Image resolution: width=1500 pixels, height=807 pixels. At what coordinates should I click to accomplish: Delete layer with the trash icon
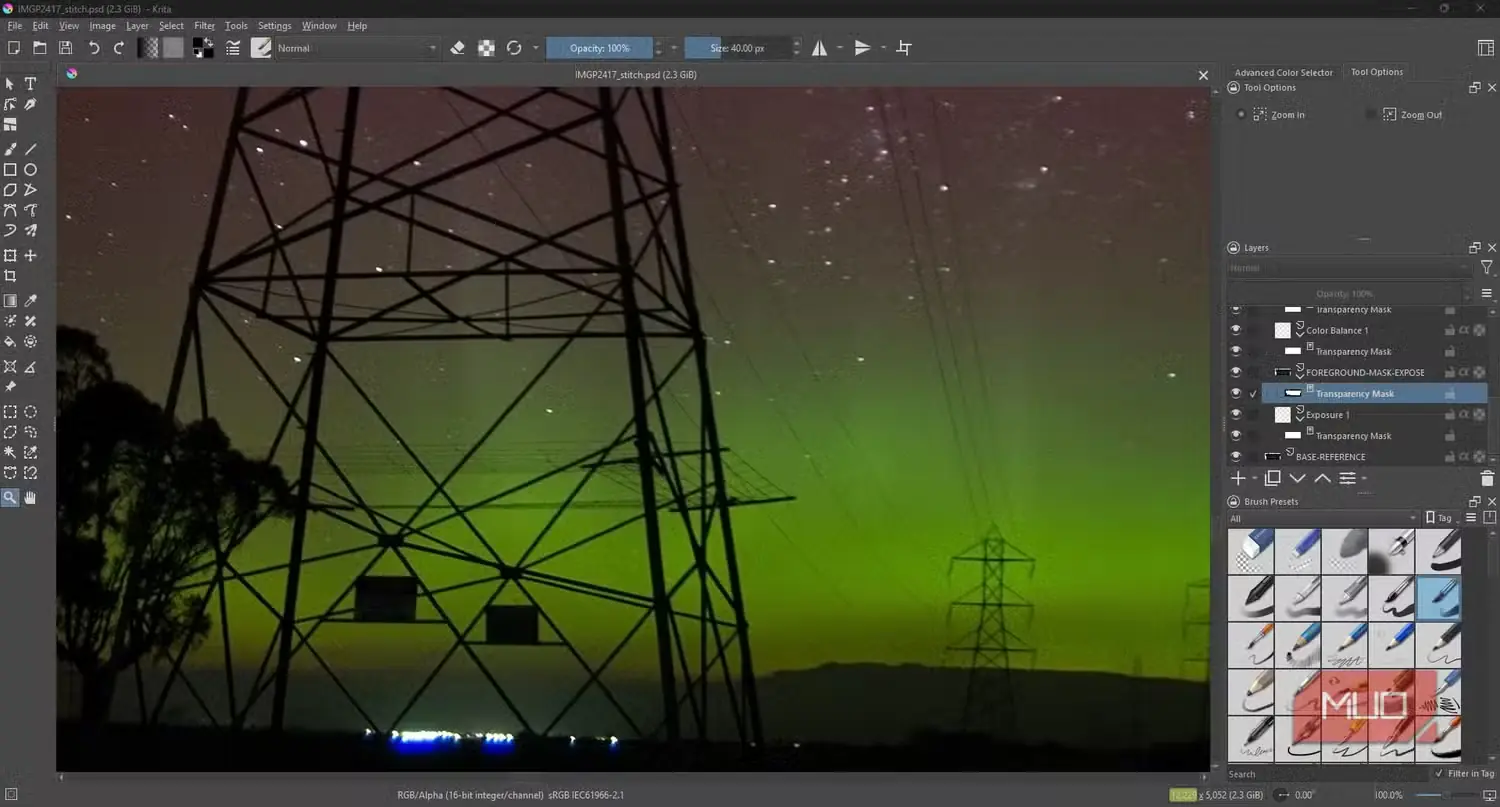click(x=1486, y=479)
